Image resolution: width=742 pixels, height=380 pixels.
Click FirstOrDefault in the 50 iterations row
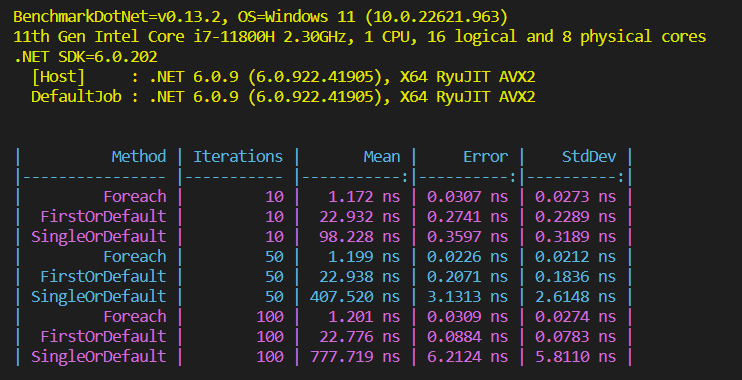(103, 276)
